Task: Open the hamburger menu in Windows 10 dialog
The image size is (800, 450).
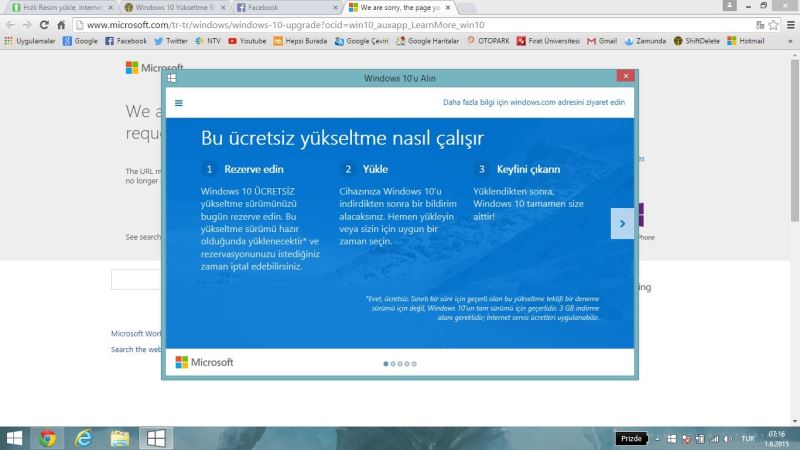Action: click(179, 103)
